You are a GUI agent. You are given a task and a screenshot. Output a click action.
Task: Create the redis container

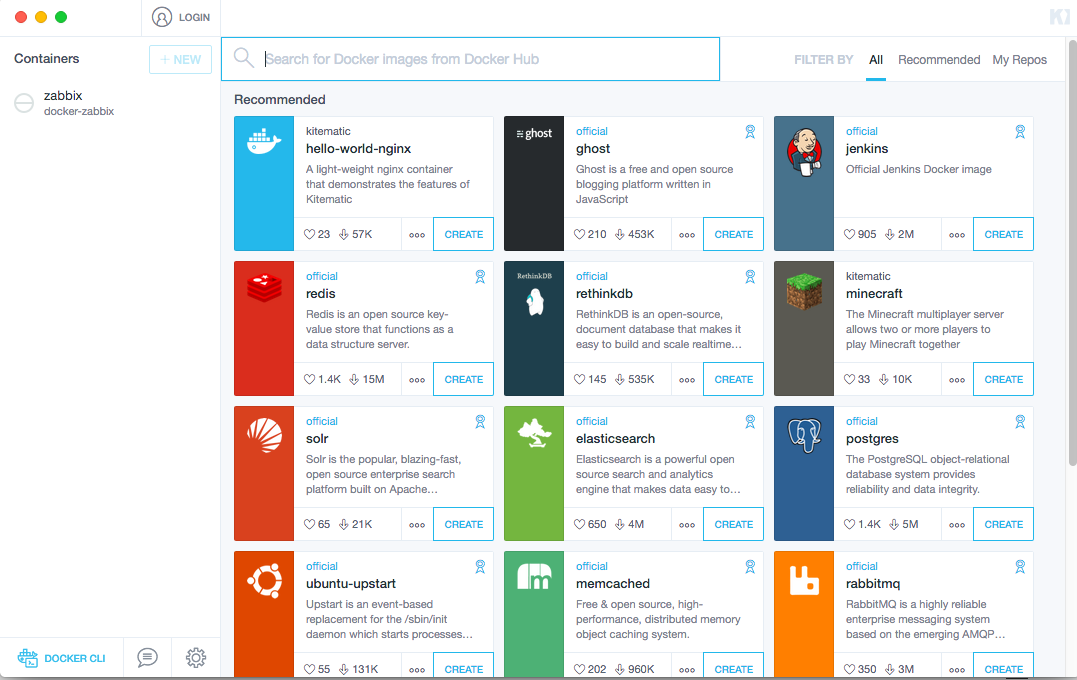tap(464, 379)
